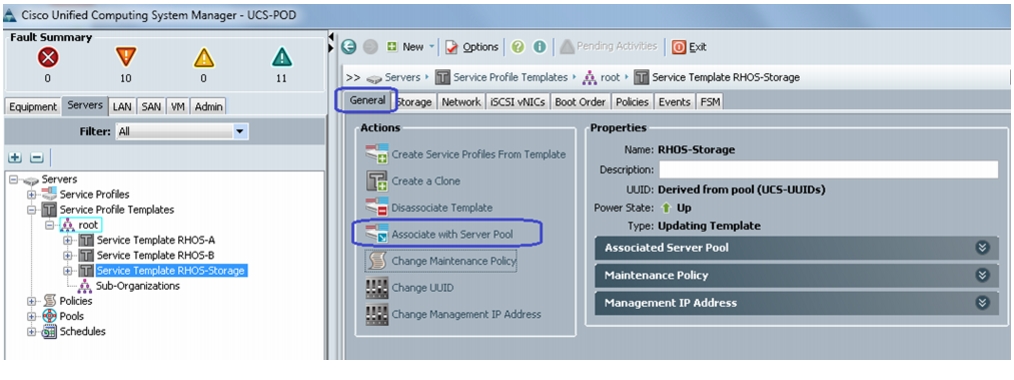Click the critical faults red X icon
This screenshot has height=380, width=1014.
[x=47, y=58]
